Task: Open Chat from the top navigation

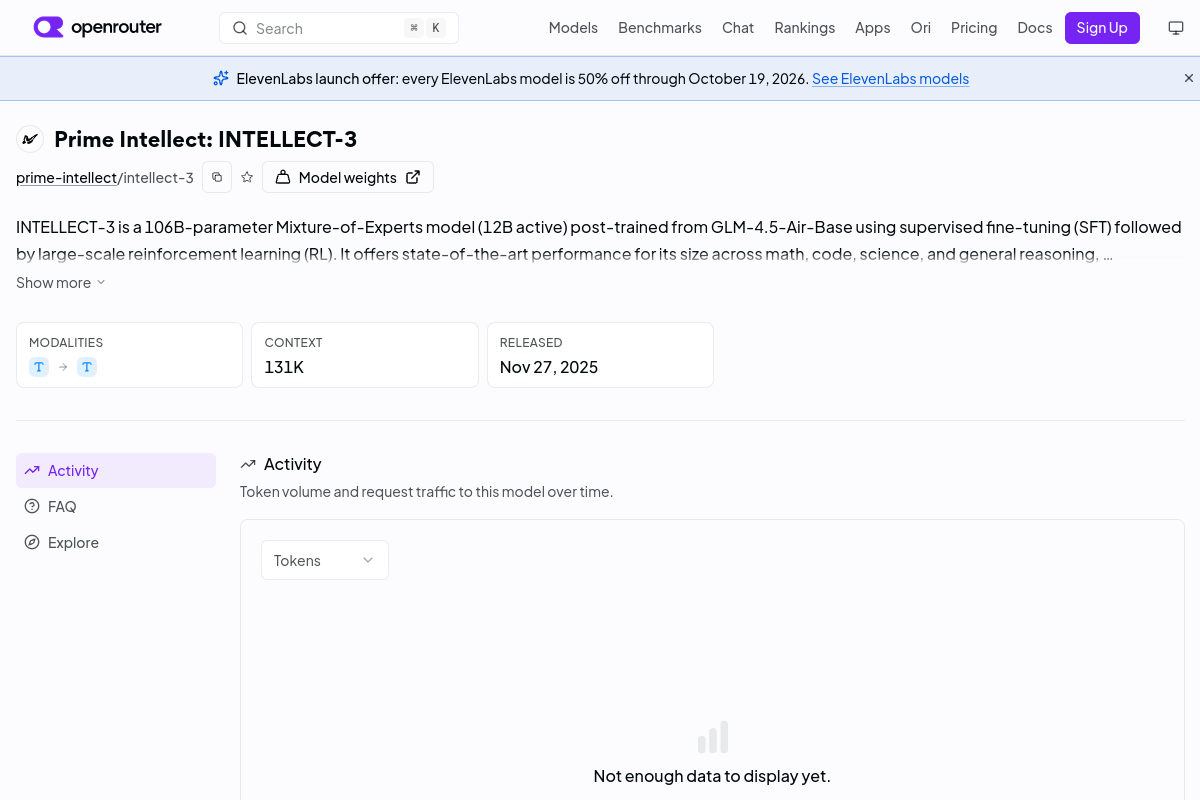Action: pyautogui.click(x=738, y=28)
